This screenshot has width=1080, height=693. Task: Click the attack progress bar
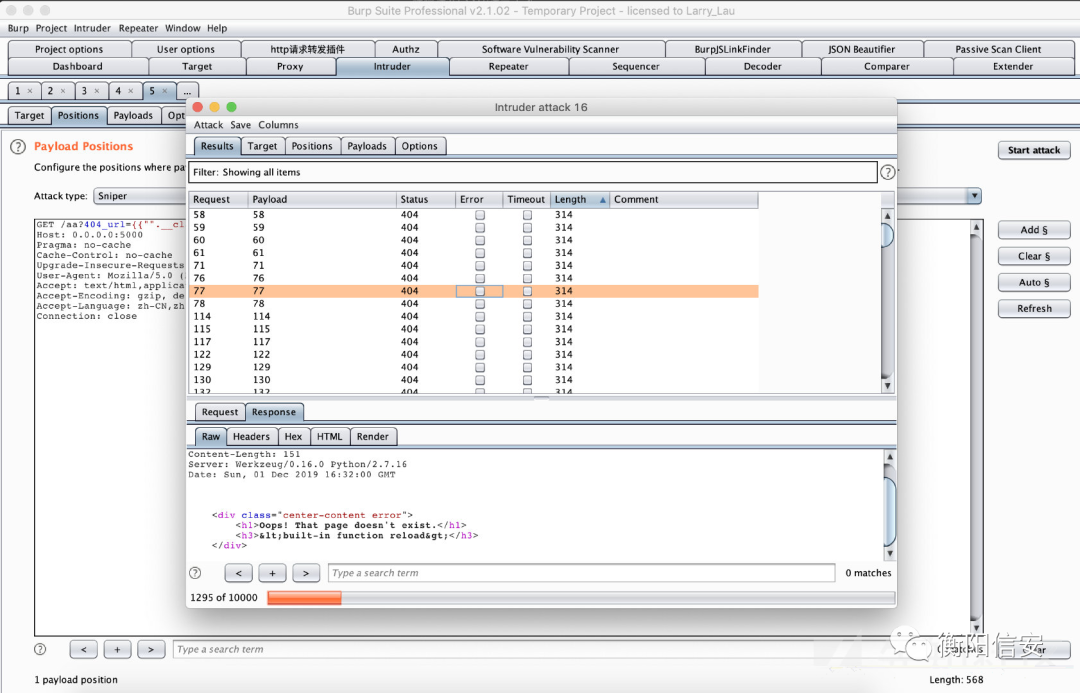581,598
